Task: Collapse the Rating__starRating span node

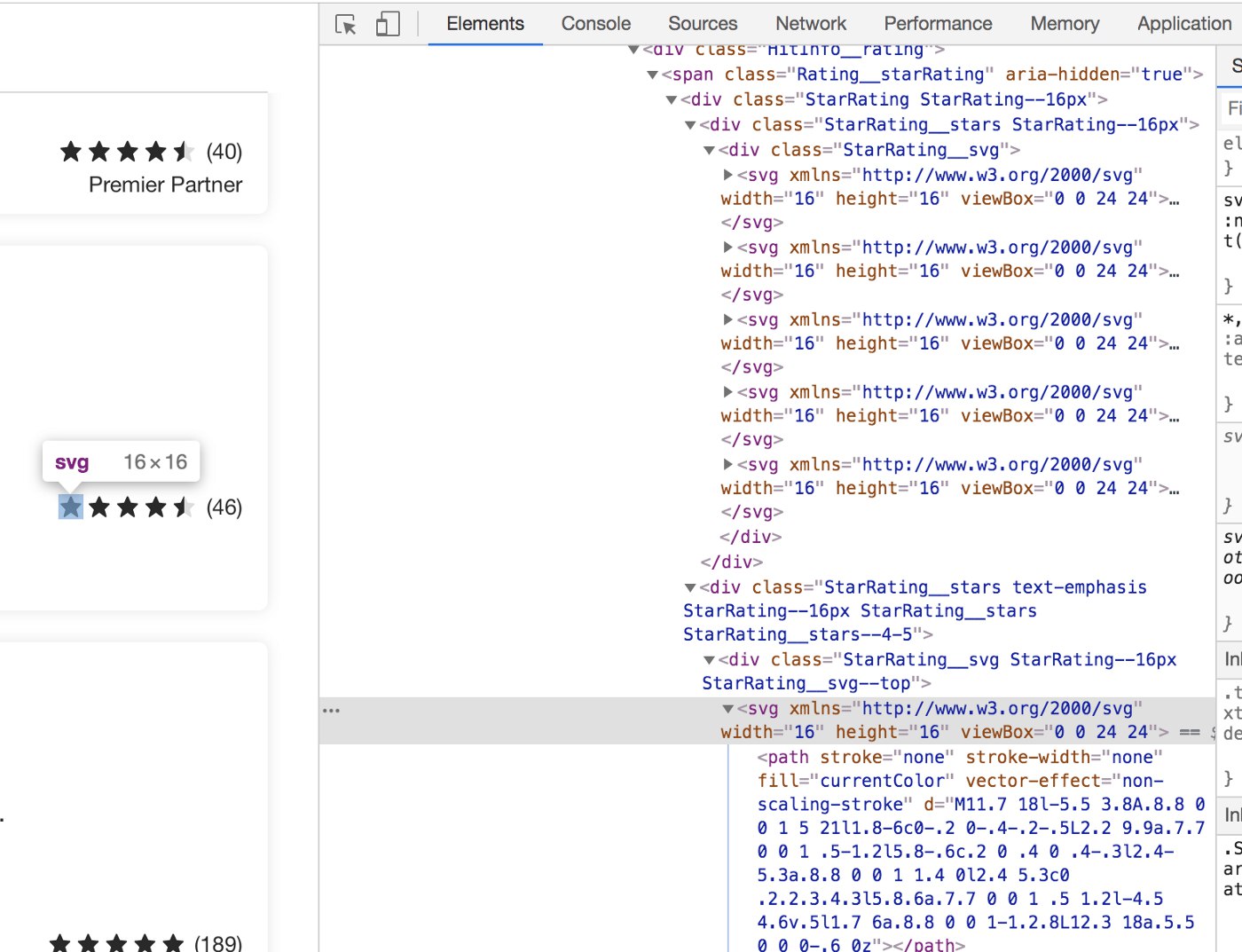Action: 653,75
